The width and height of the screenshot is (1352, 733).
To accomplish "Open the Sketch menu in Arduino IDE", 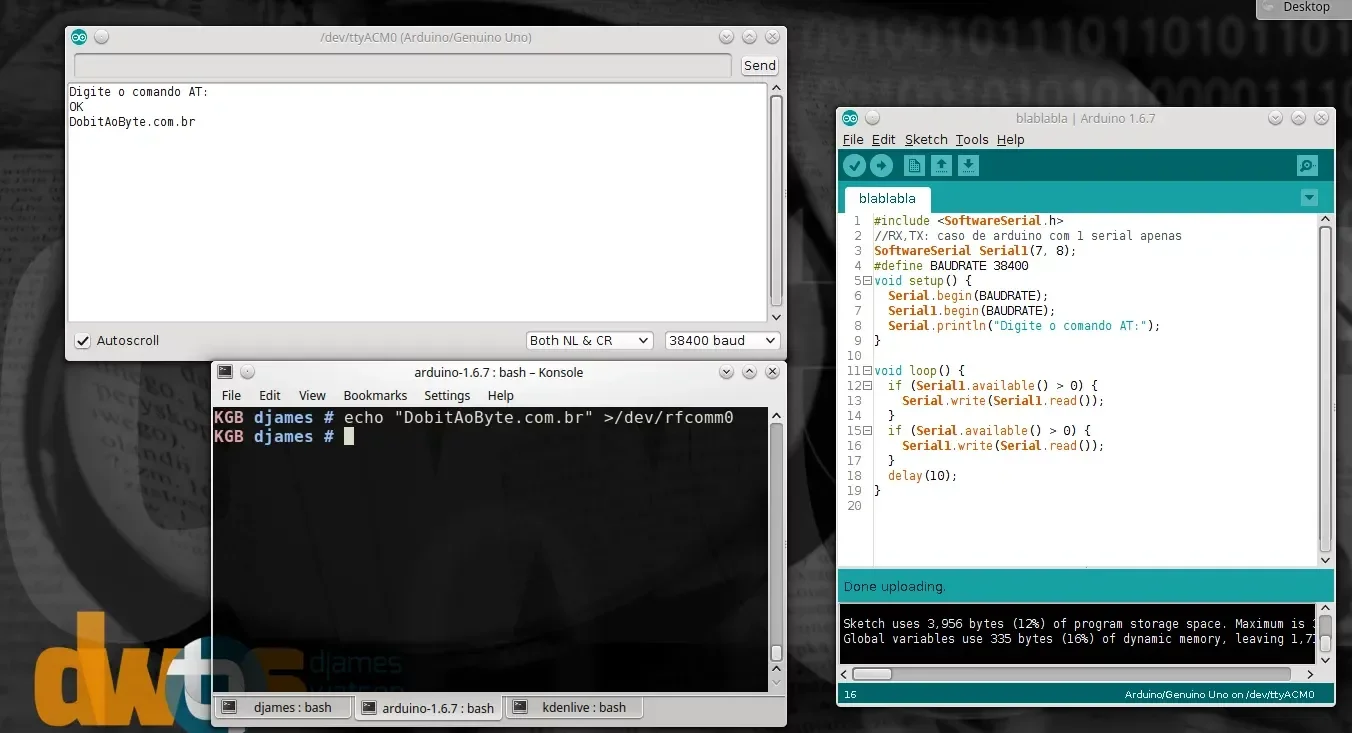I will [x=926, y=140].
